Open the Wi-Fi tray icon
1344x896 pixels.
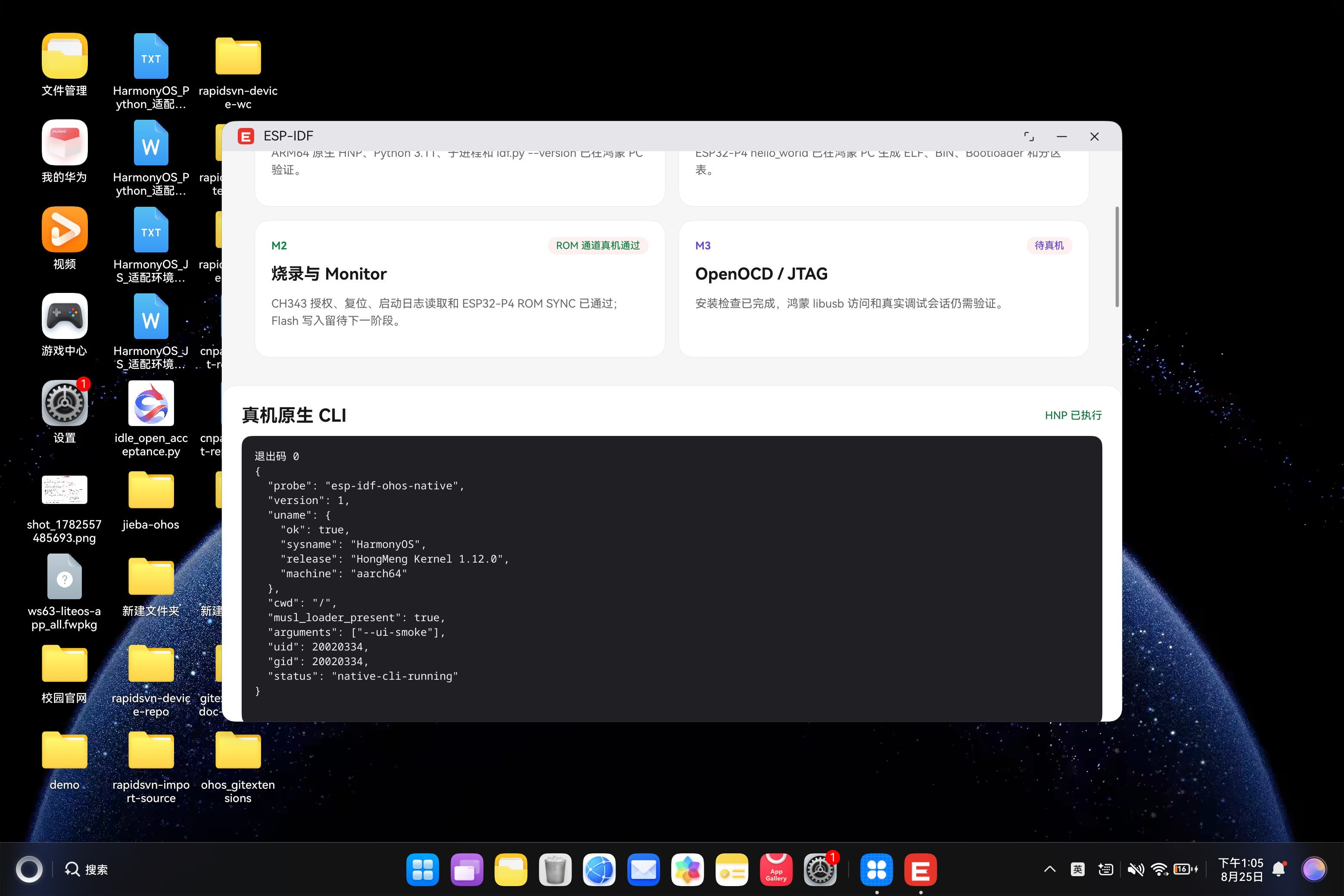(x=1160, y=870)
